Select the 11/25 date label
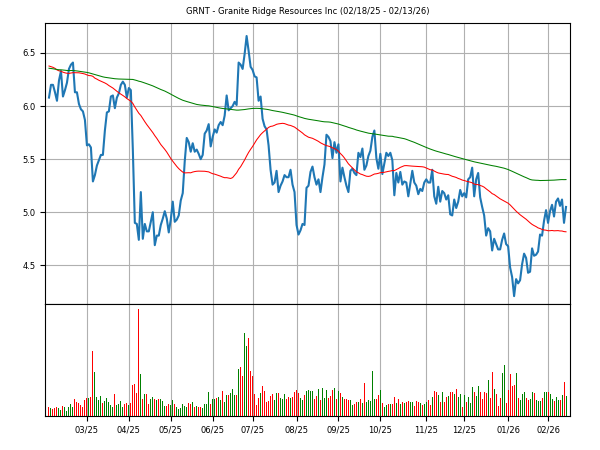 click(x=426, y=429)
